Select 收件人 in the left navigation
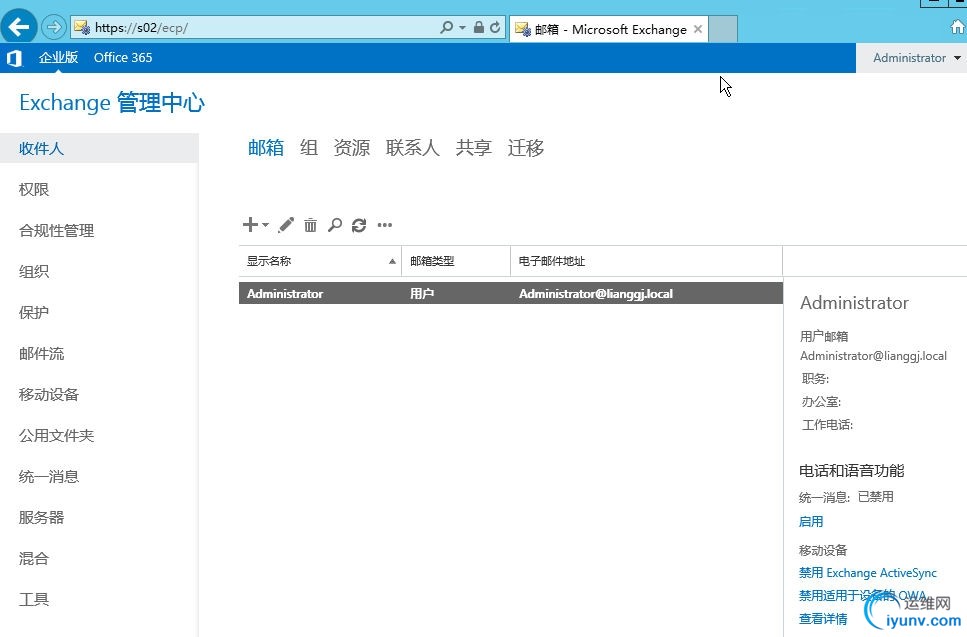Screen dimensions: 967x637 (99, 149)
